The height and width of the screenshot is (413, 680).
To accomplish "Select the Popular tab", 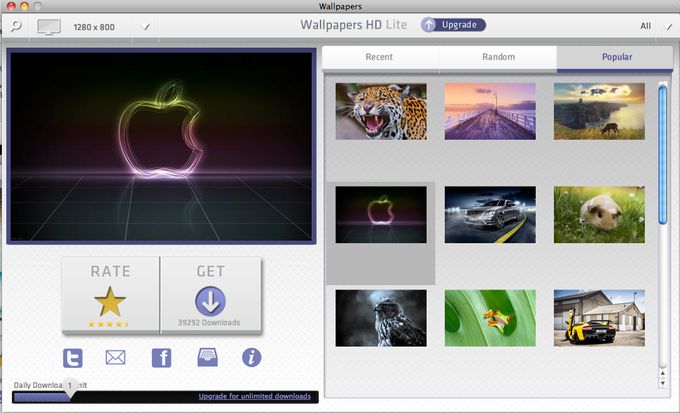I will pos(616,58).
